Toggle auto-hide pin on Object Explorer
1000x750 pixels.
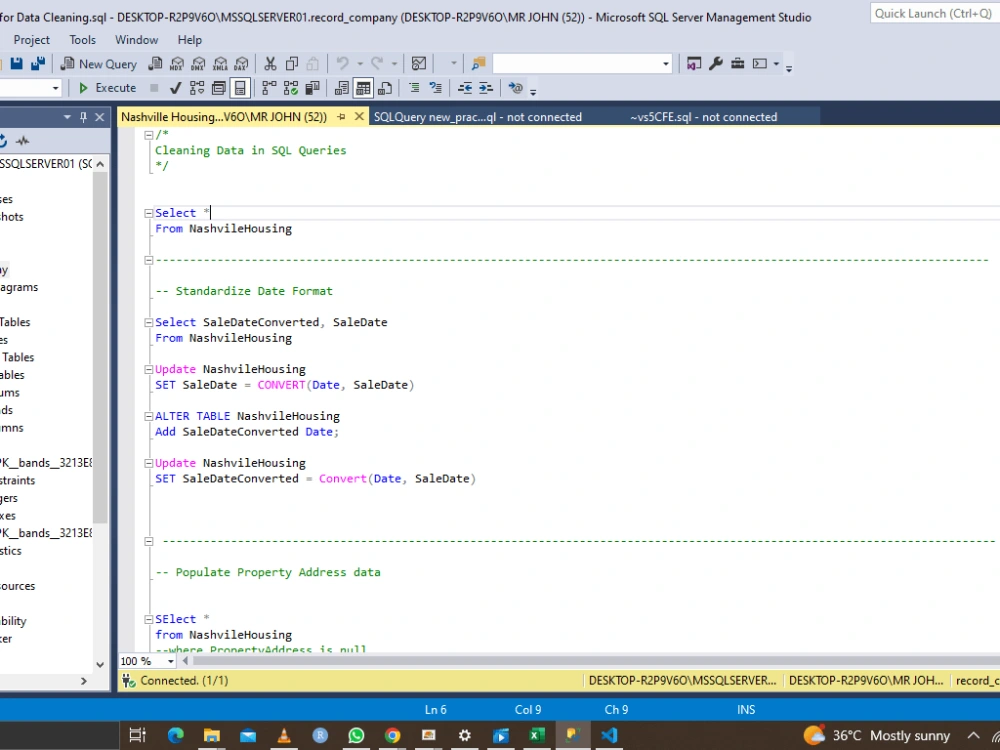point(83,117)
